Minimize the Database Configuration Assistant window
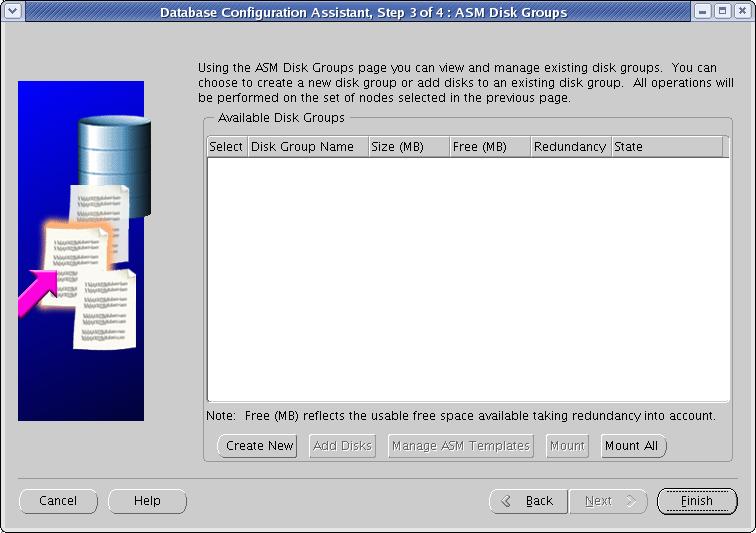The height and width of the screenshot is (533, 756). pyautogui.click(x=703, y=12)
